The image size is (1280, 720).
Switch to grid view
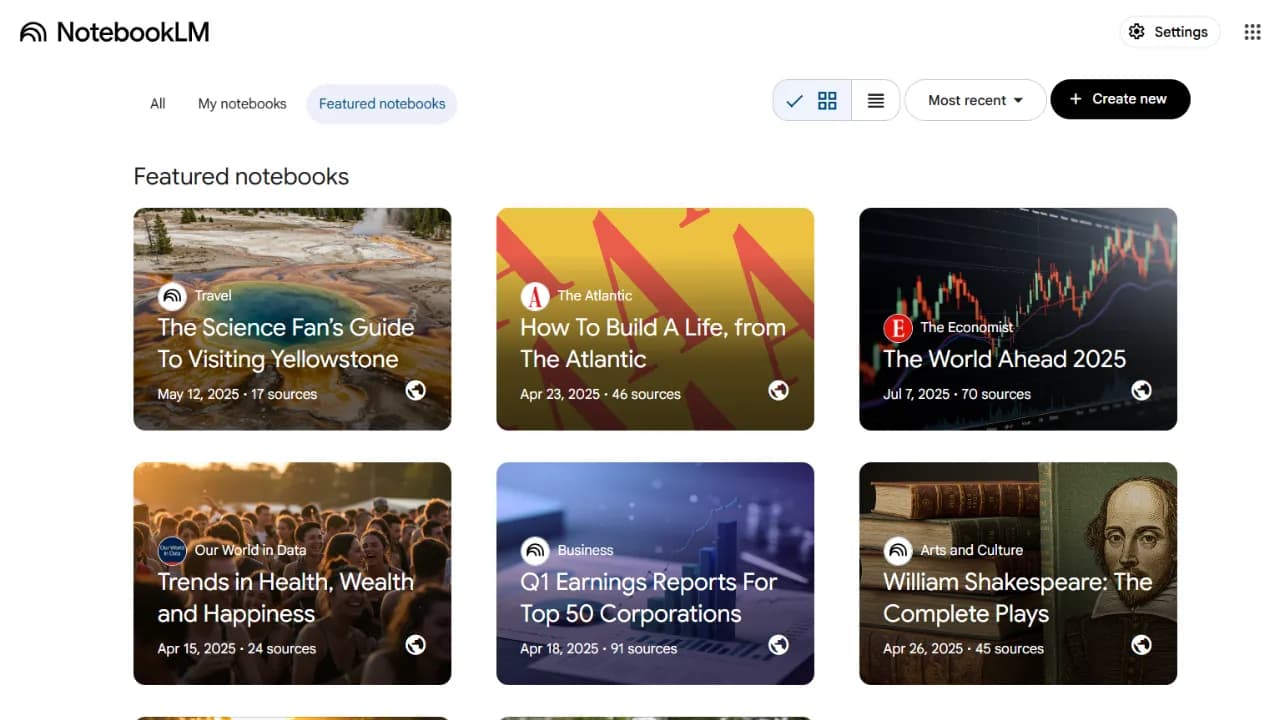(812, 100)
